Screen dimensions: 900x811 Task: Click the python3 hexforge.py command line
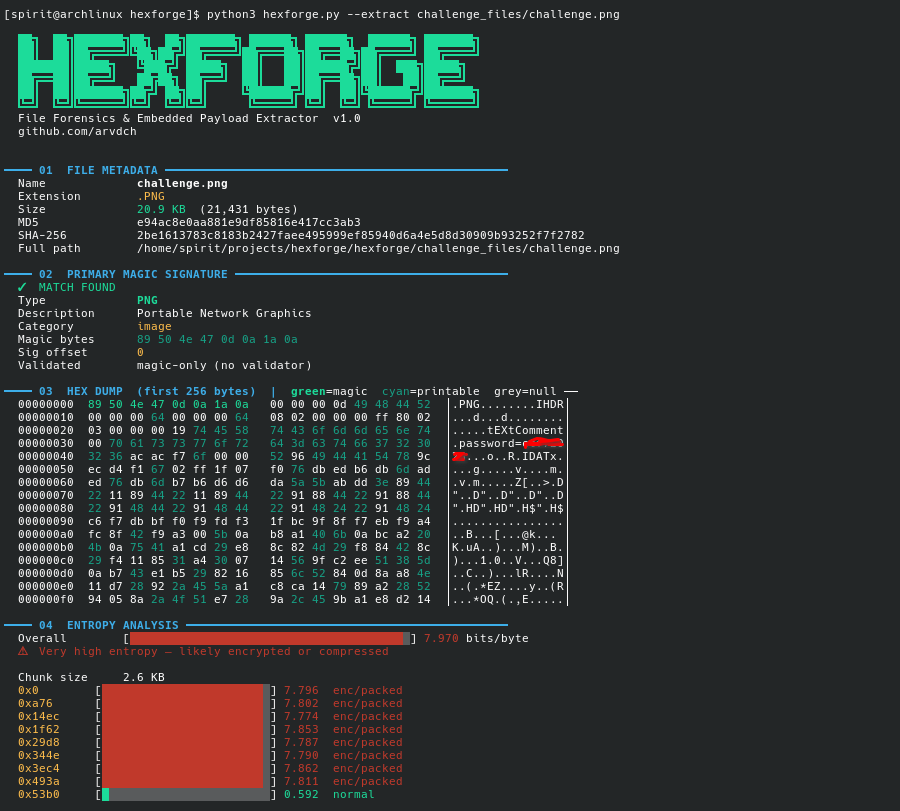pyautogui.click(x=412, y=14)
